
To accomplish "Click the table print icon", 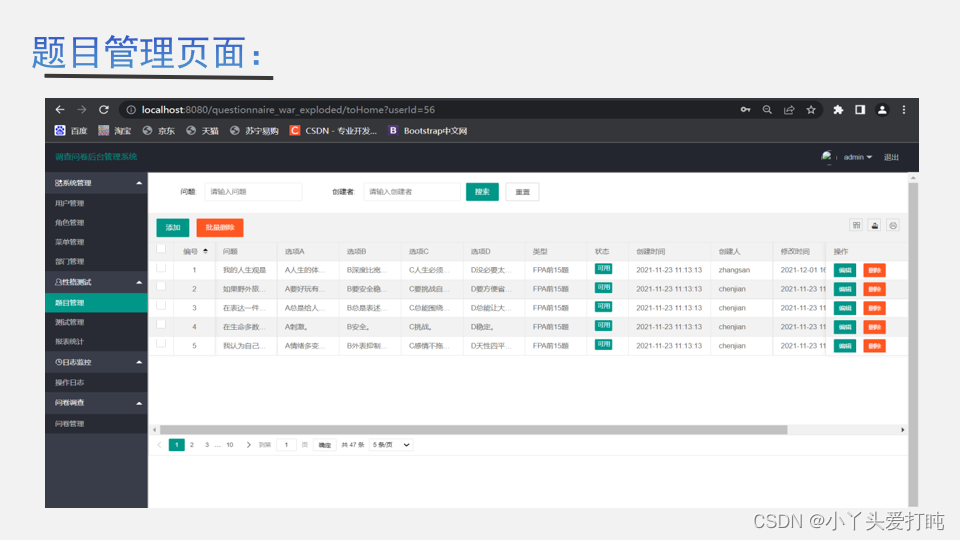I will click(x=893, y=225).
